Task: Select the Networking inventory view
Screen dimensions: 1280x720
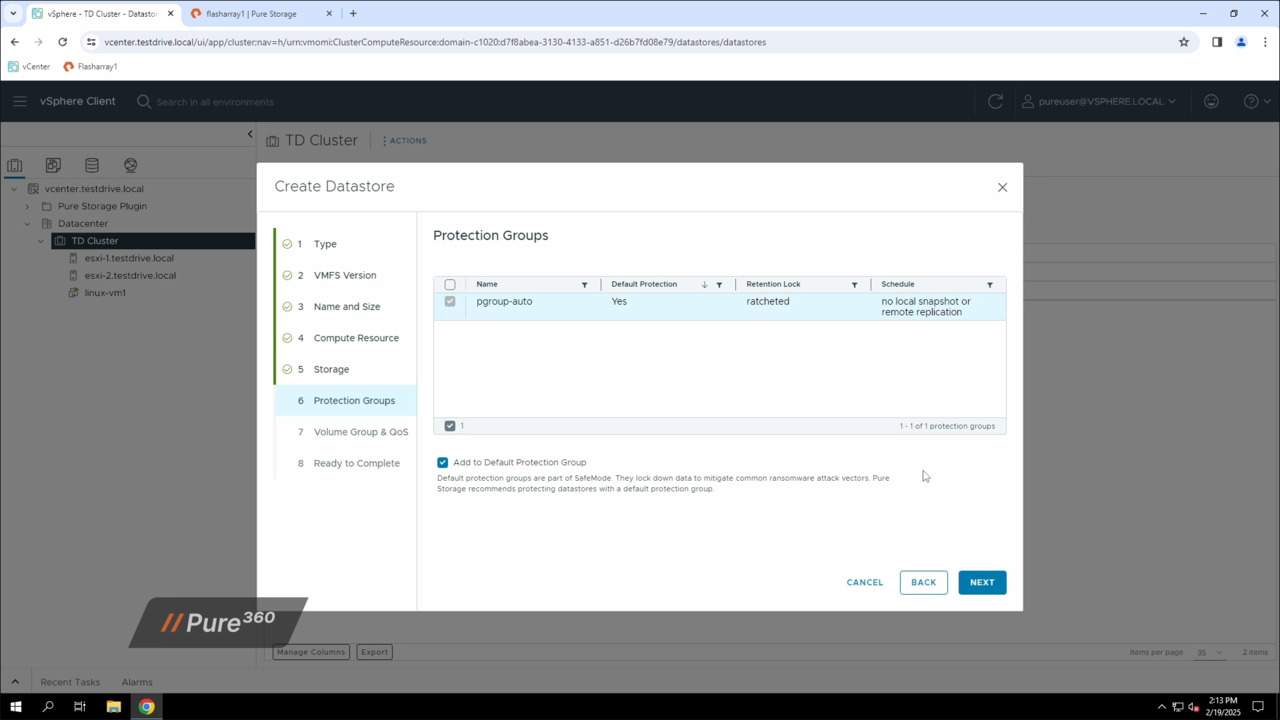Action: 130,166
